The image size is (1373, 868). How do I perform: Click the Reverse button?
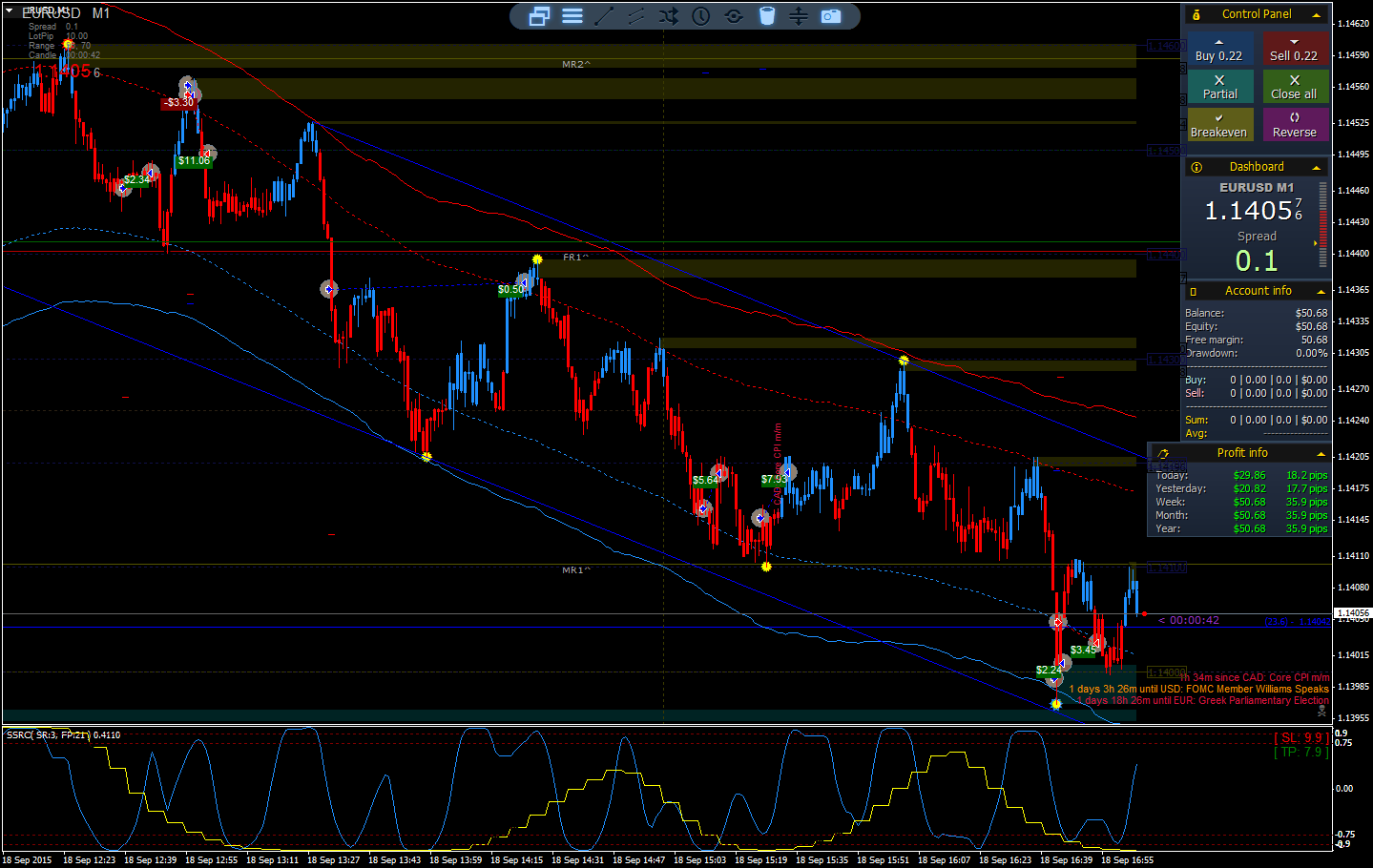point(1295,125)
